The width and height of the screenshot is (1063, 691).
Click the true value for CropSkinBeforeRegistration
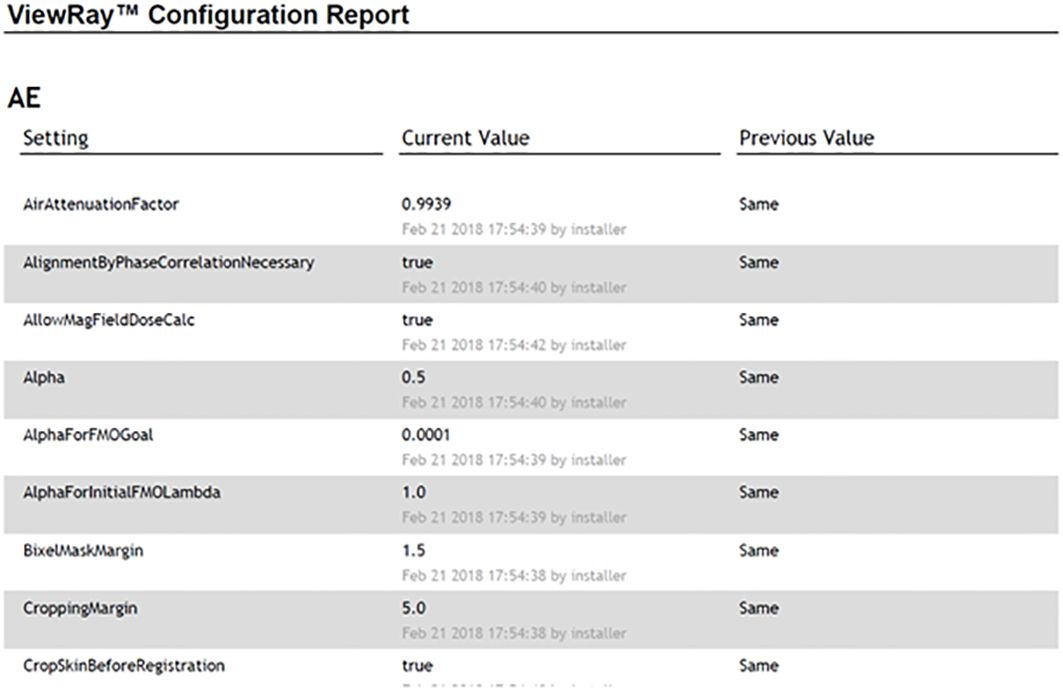click(x=417, y=666)
